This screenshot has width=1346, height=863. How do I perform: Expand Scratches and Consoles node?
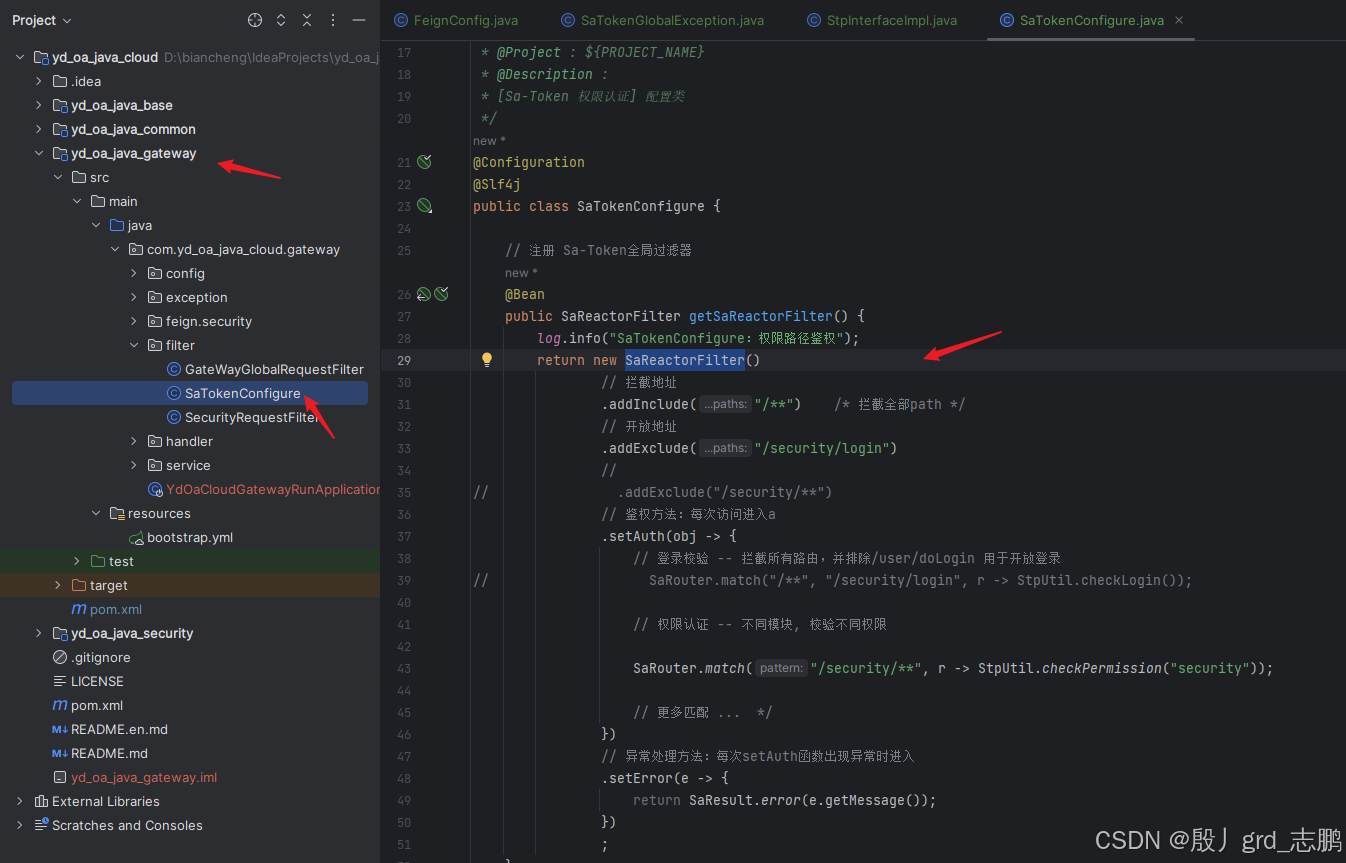pyautogui.click(x=20, y=825)
